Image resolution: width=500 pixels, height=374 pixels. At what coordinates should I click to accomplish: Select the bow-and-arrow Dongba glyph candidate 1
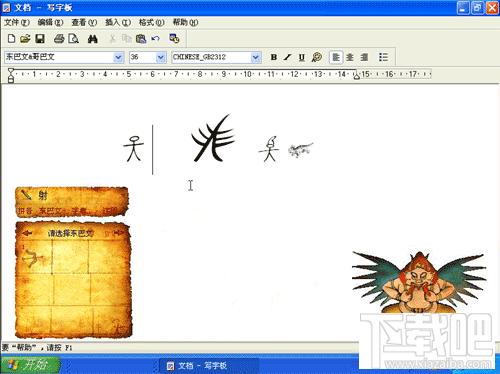pyautogui.click(x=33, y=258)
